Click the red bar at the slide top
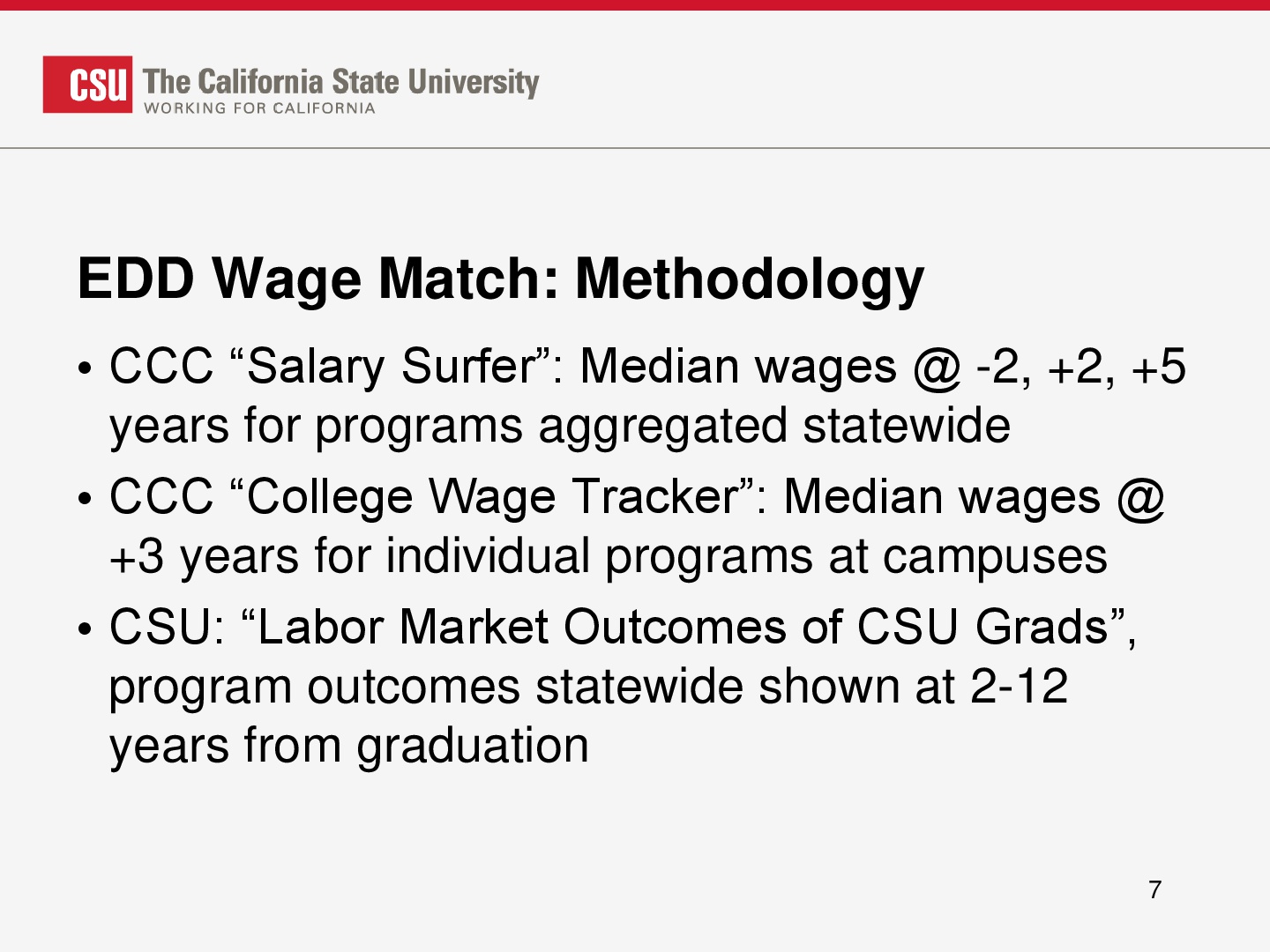The image size is (1270, 952). pyautogui.click(x=635, y=5)
